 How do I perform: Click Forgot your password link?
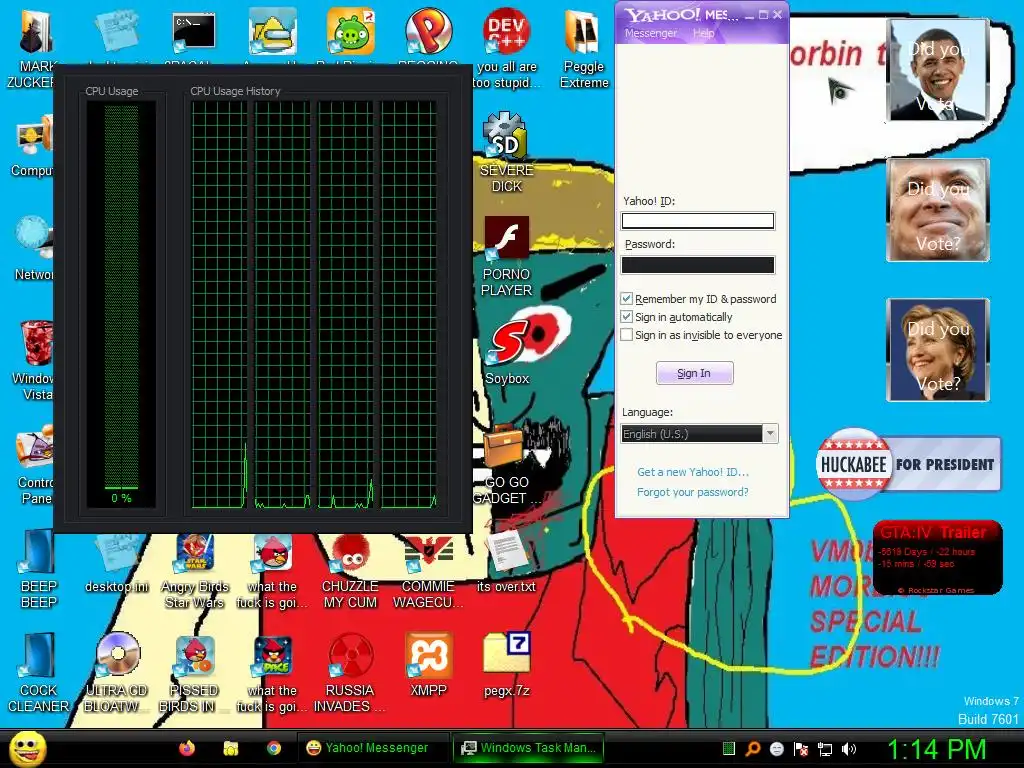tap(692, 492)
